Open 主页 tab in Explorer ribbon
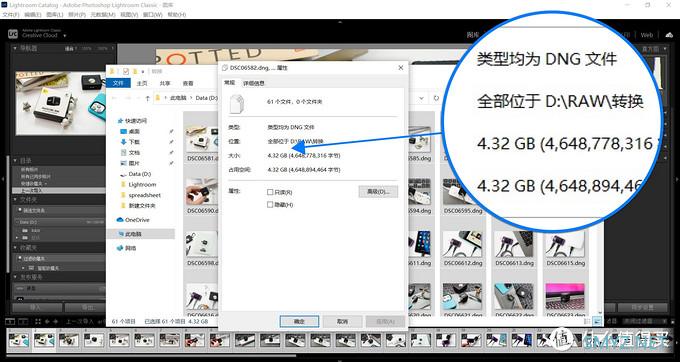This screenshot has height=362, width=680. (142, 83)
